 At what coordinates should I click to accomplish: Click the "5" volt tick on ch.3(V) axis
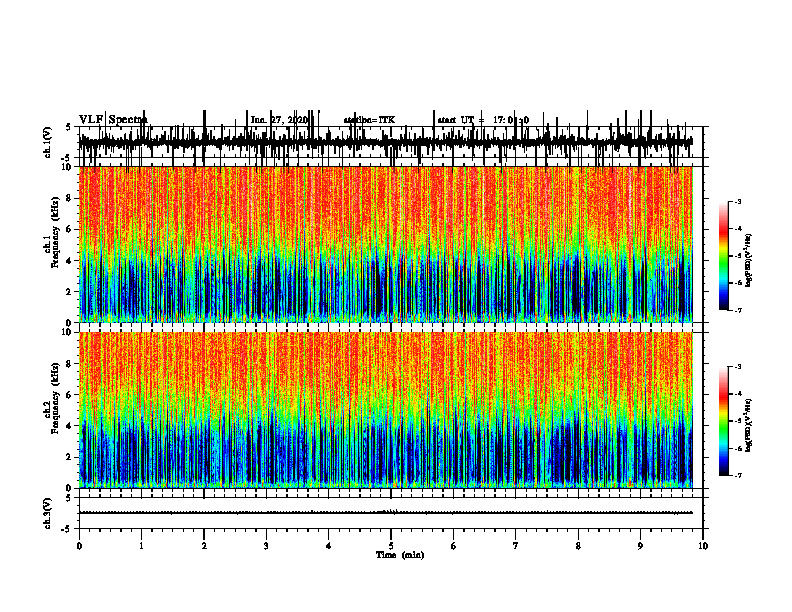68,498
